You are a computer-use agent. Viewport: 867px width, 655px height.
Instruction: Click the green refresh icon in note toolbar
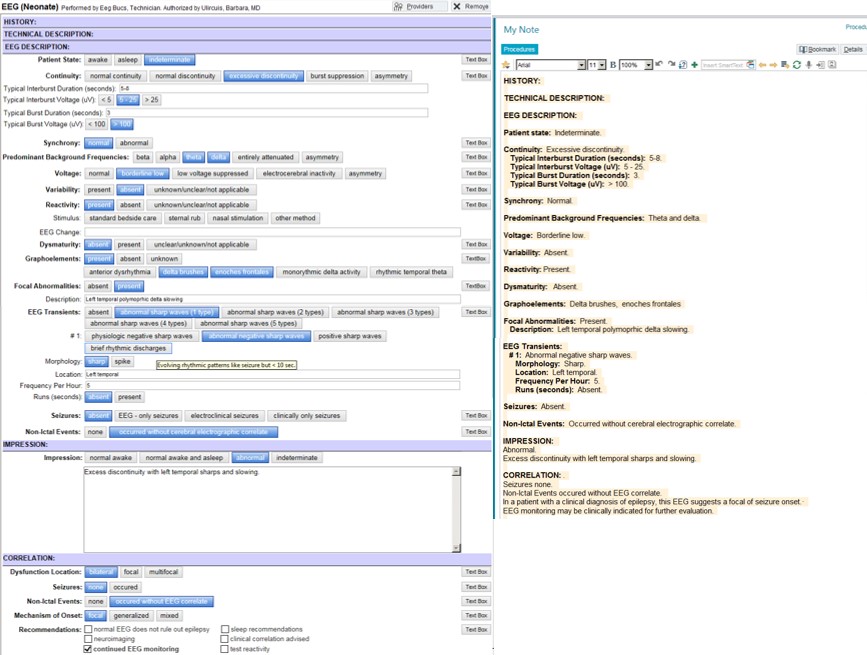pos(797,65)
